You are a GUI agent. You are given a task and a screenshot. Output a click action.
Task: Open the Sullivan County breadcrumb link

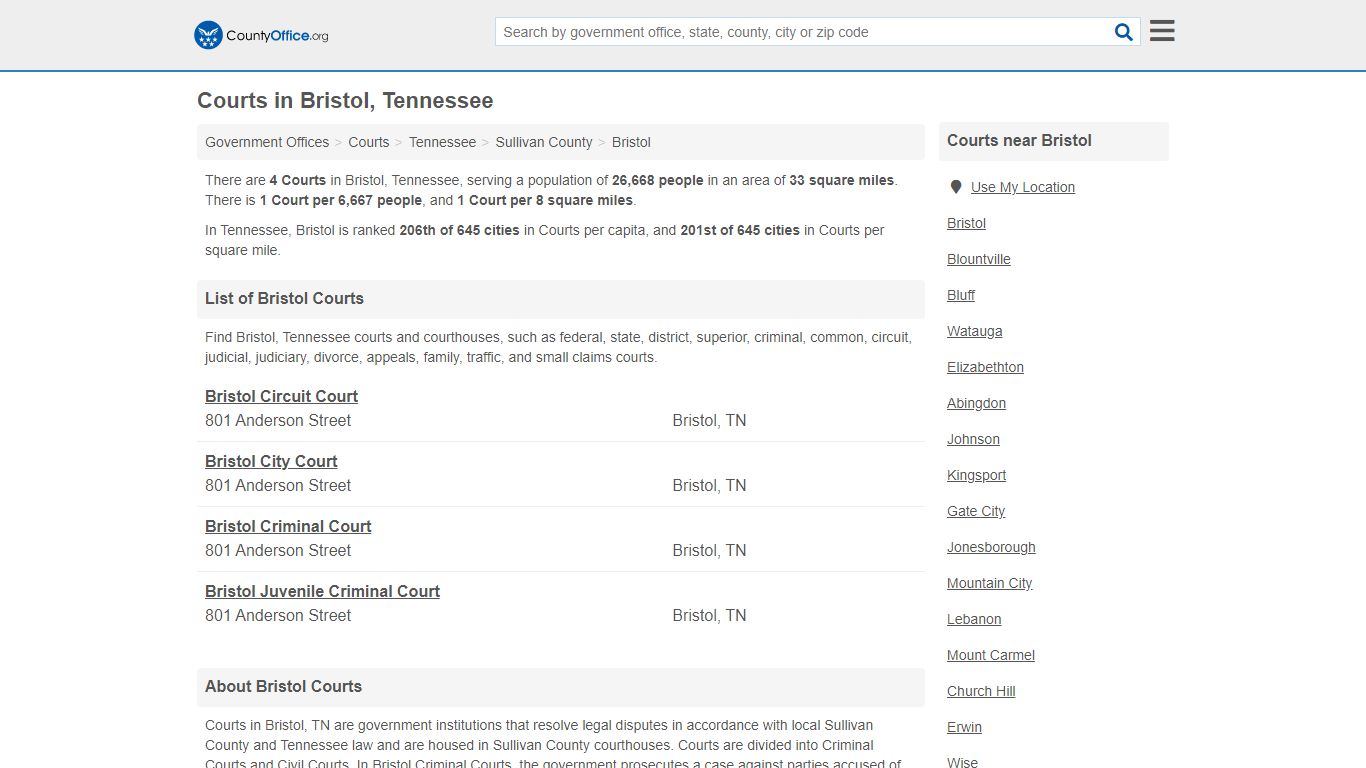pos(544,142)
